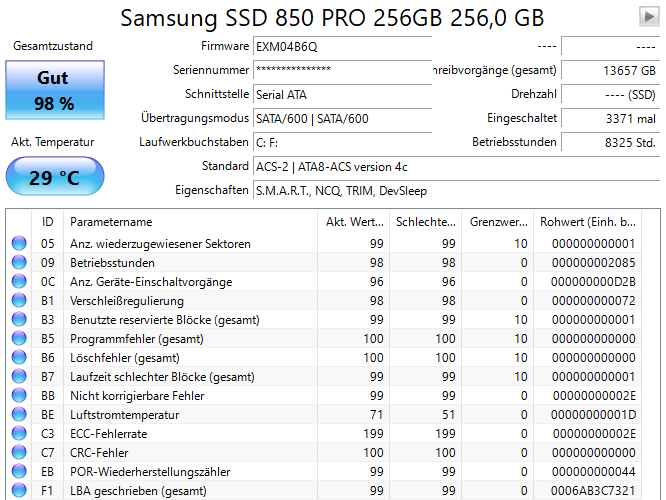Click the Rohwert column header
The width and height of the screenshot is (666, 500).
588,222
